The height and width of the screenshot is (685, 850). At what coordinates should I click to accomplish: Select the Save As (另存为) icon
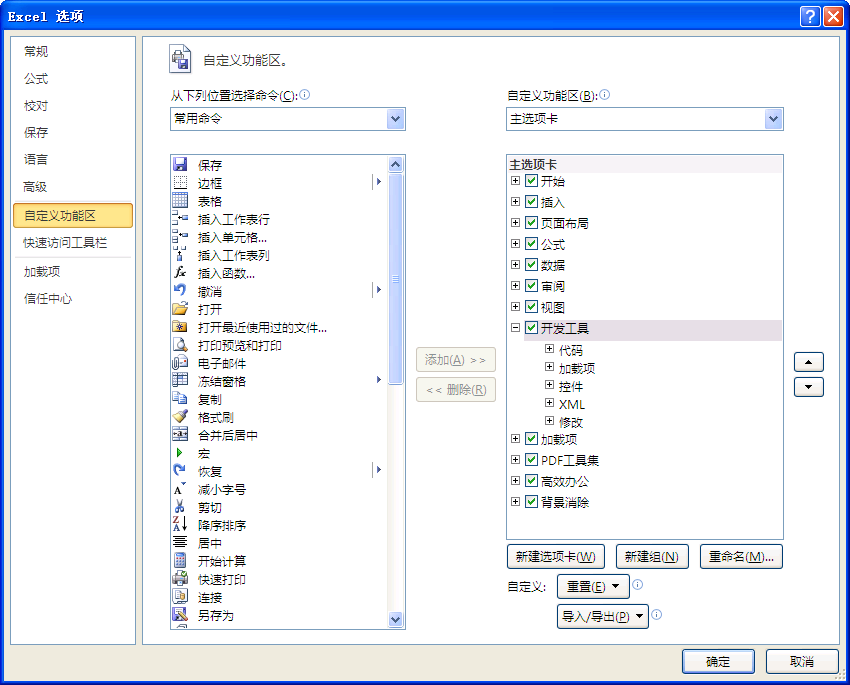[x=180, y=614]
